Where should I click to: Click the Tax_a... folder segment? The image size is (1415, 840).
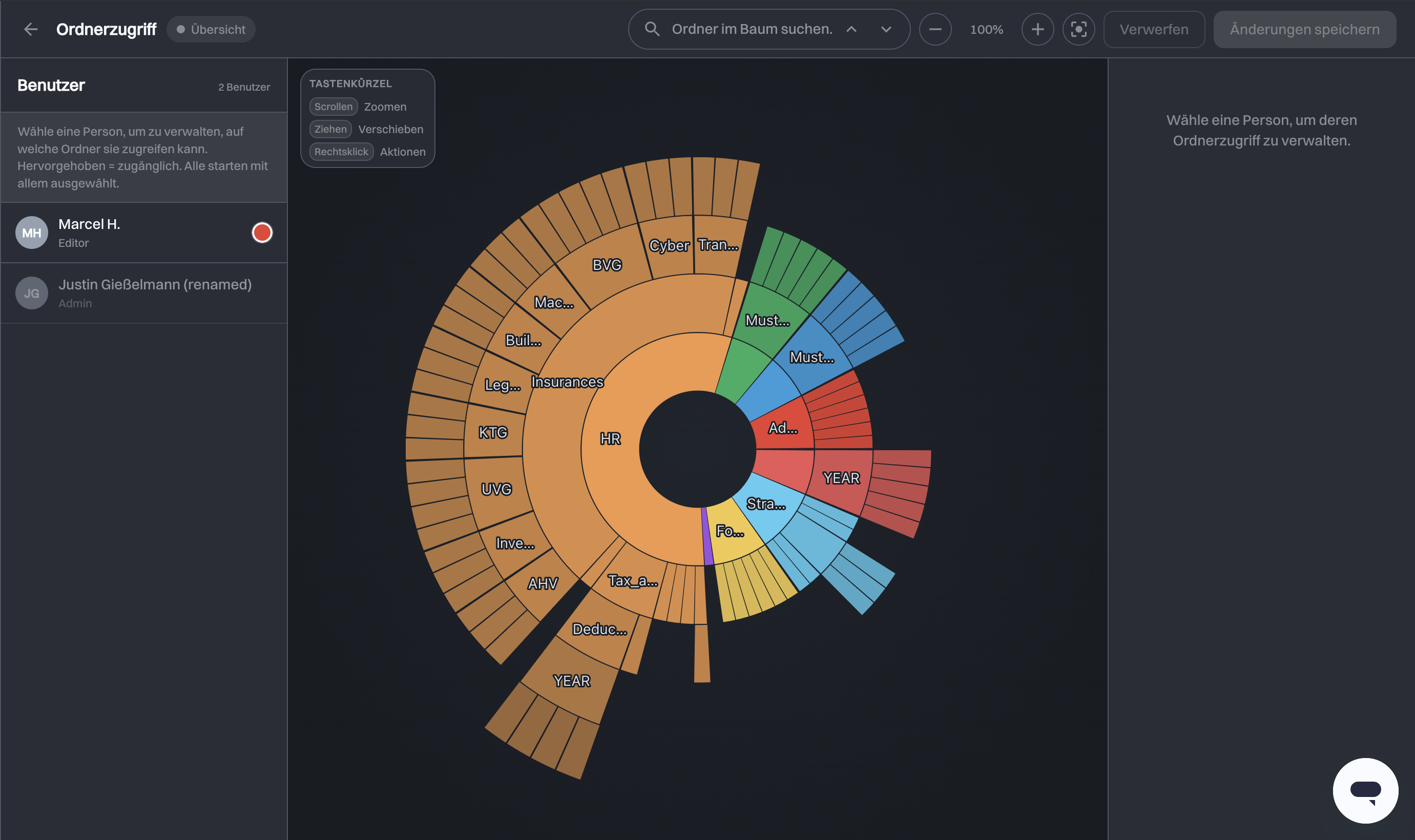pyautogui.click(x=632, y=581)
